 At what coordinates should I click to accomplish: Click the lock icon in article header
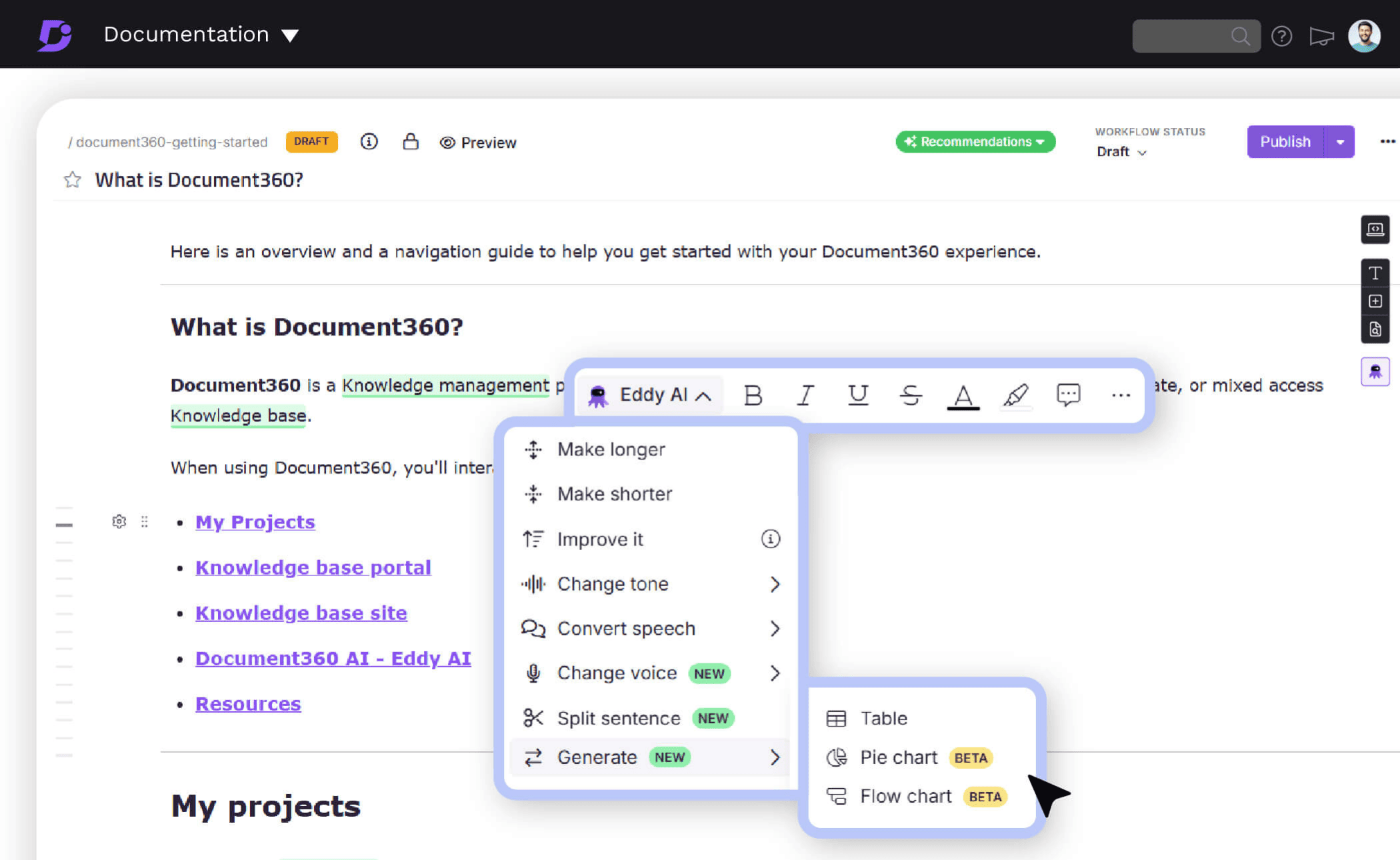[x=411, y=141]
